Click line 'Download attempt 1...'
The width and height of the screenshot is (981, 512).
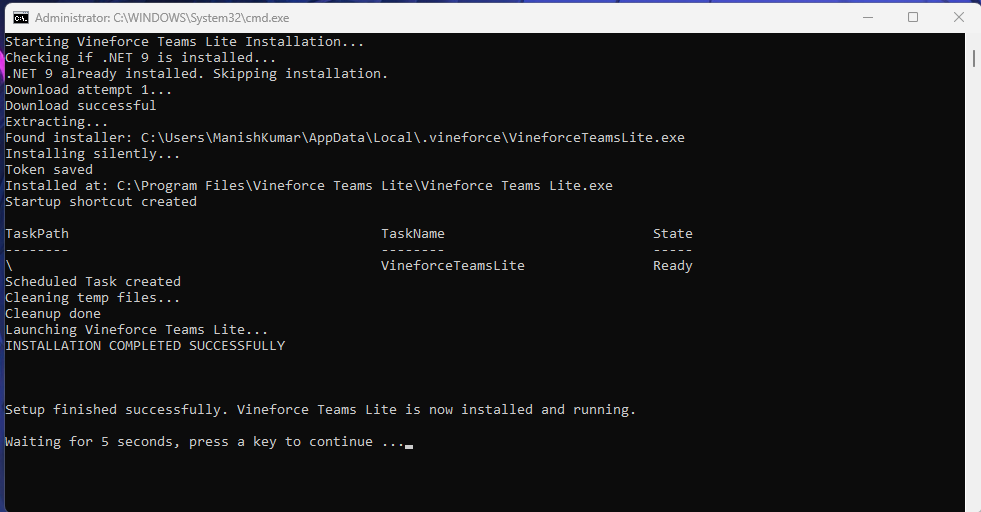click(x=88, y=90)
